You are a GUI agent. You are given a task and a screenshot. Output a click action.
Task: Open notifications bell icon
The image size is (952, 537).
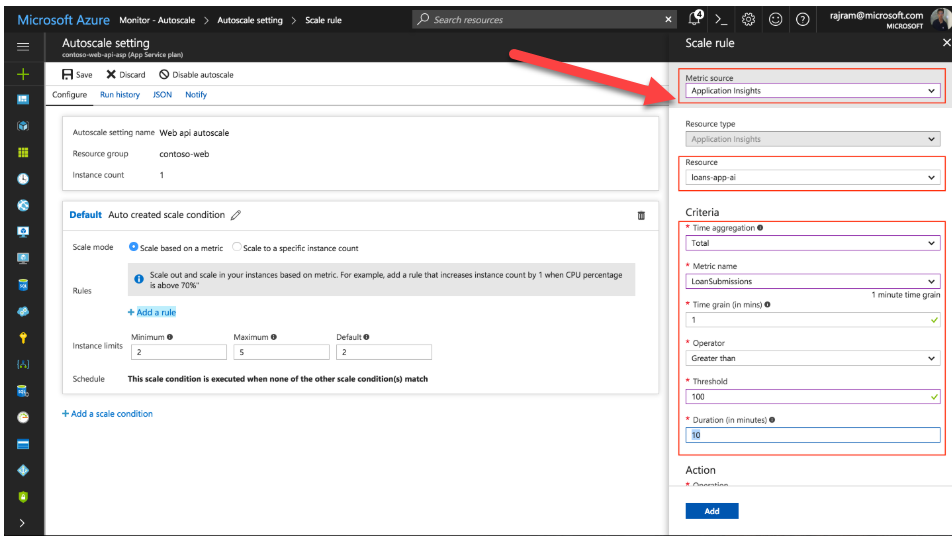pos(695,18)
